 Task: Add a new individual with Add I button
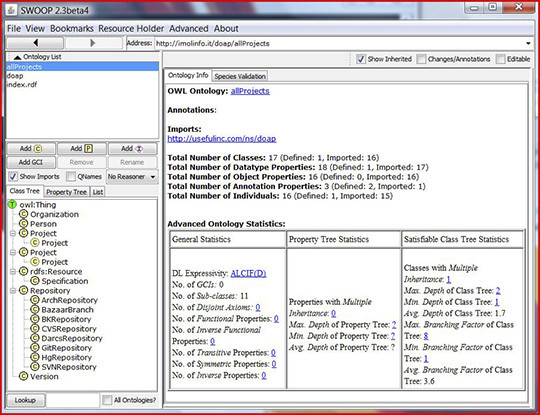[x=132, y=148]
